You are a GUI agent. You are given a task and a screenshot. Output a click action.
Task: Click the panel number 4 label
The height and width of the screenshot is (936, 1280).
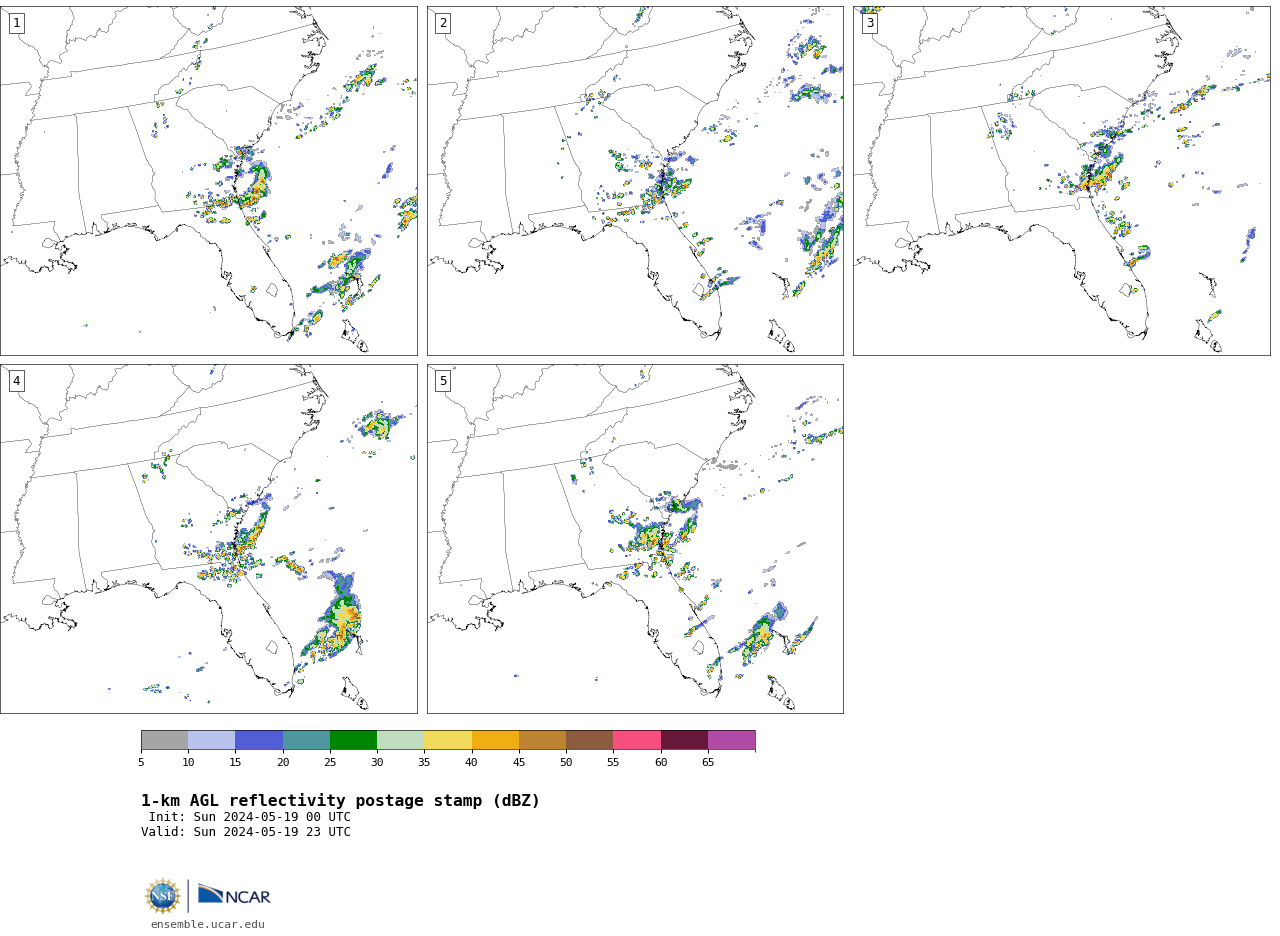[x=16, y=381]
